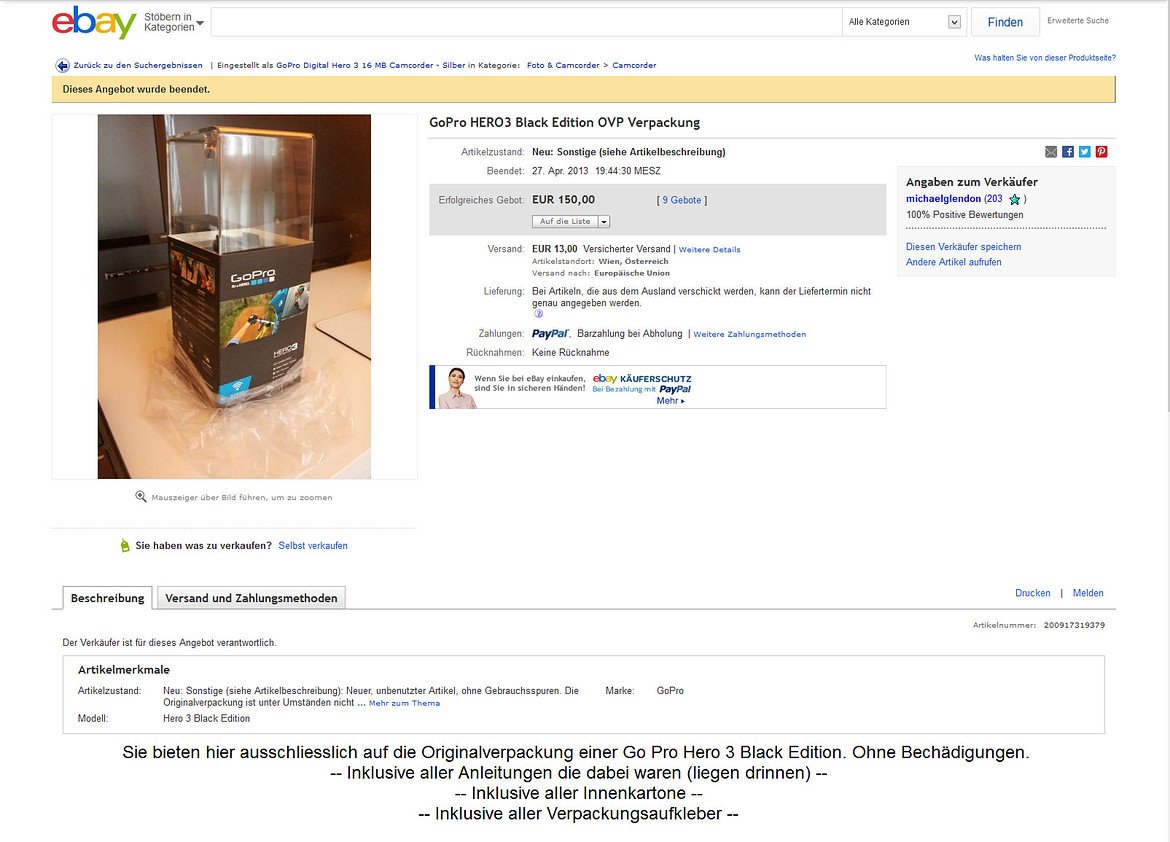Share listing on Twitter icon

(1084, 152)
